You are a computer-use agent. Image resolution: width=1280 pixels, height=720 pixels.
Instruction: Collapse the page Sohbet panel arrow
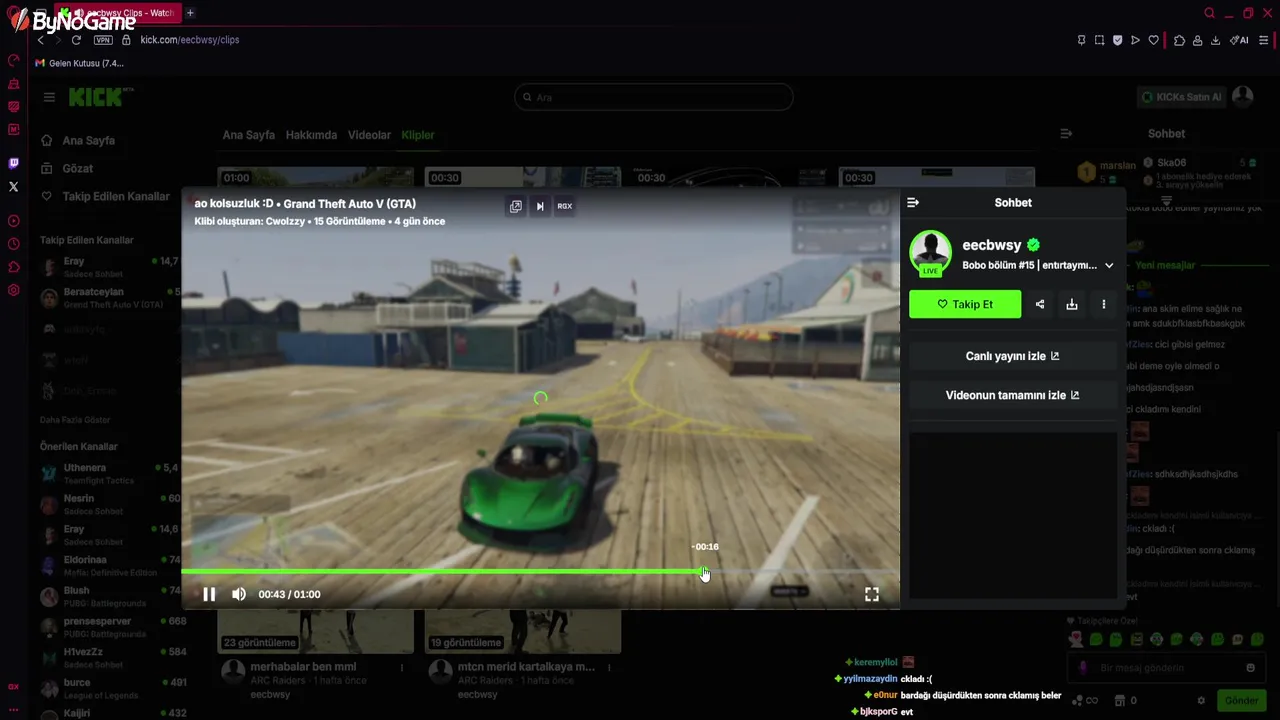[1066, 133]
